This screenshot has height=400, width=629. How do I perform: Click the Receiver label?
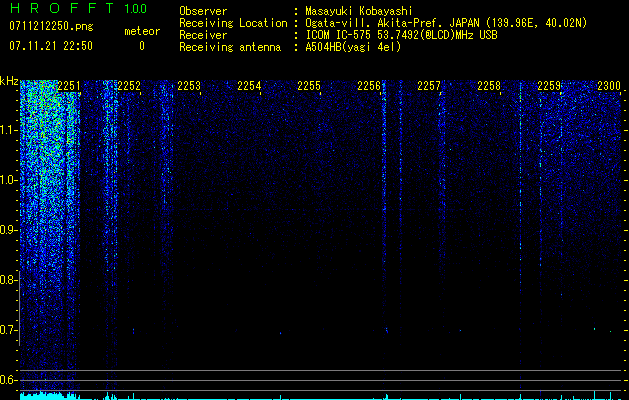[x=203, y=35]
